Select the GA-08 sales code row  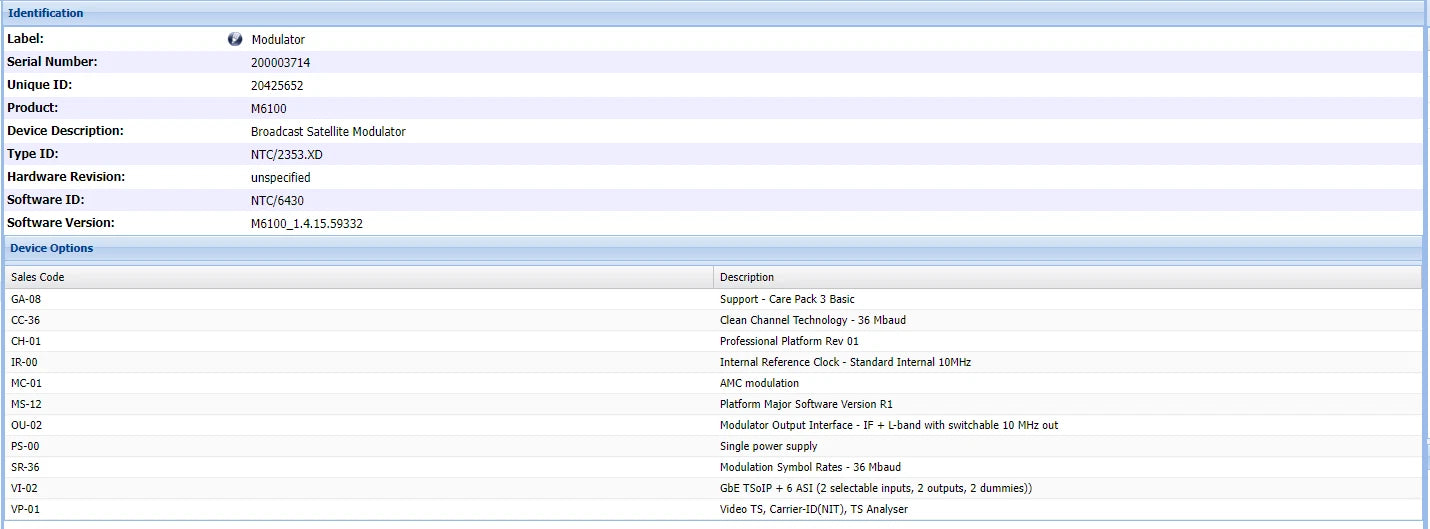point(713,299)
